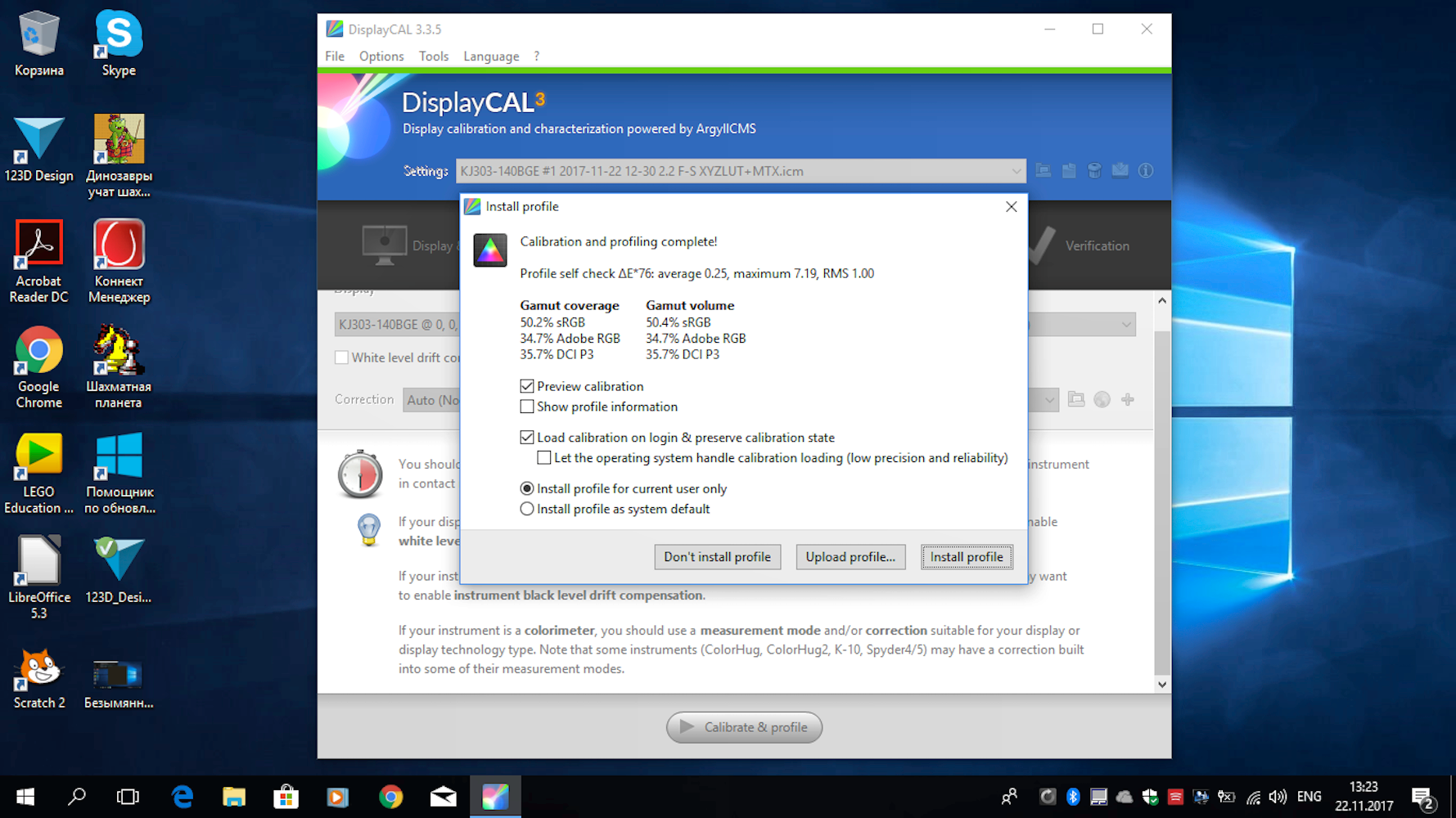Toggle Load calibration on login checkbox
The height and width of the screenshot is (818, 1456).
click(x=527, y=438)
